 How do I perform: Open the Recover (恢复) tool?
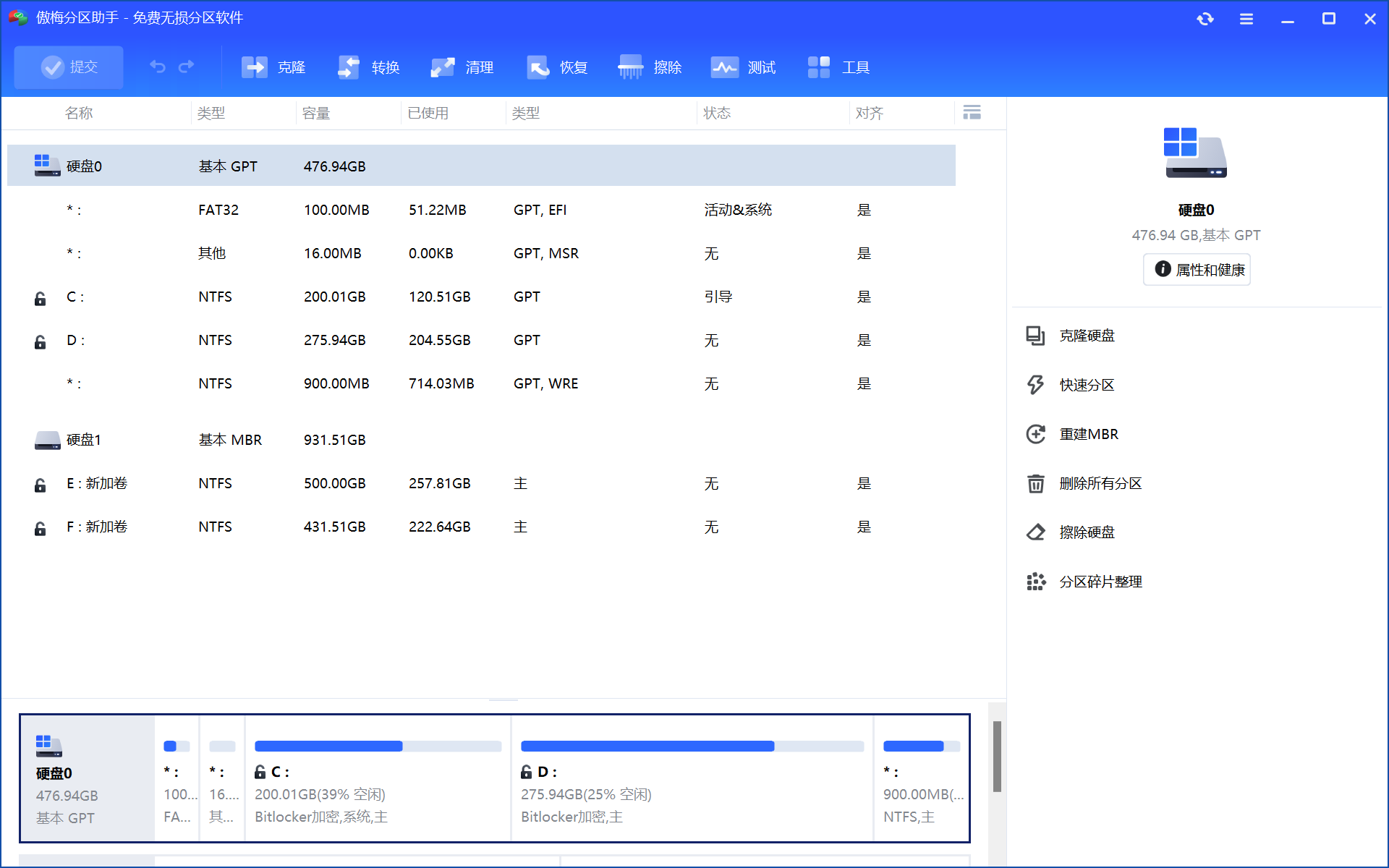(x=556, y=67)
